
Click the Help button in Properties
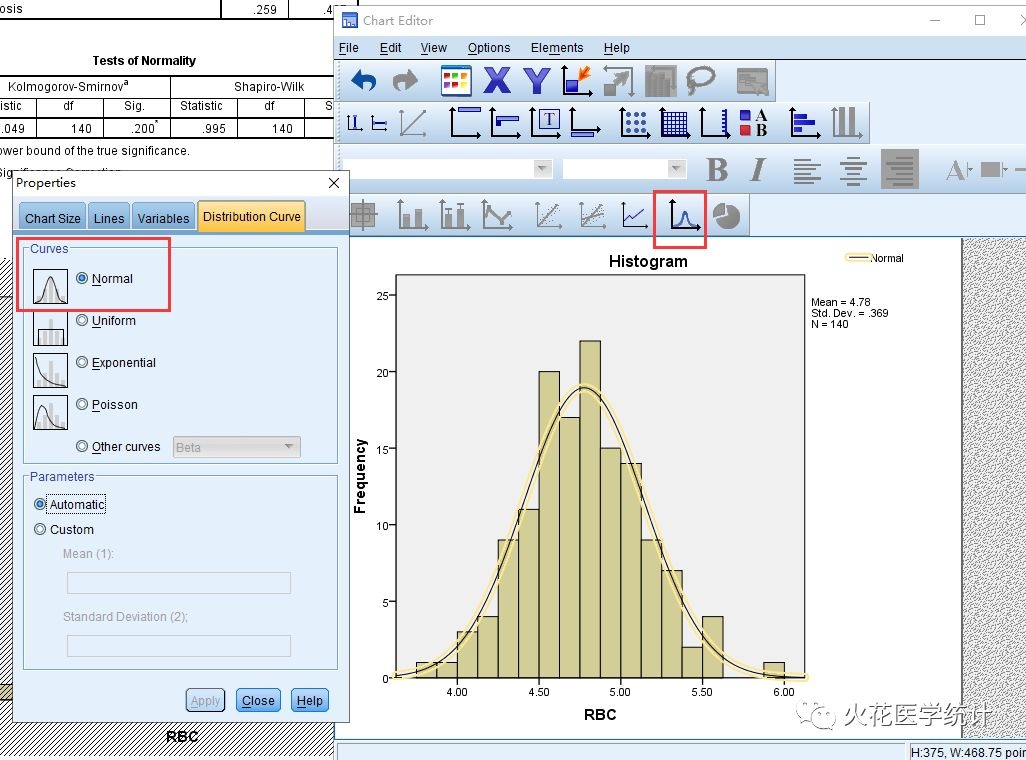(x=310, y=700)
